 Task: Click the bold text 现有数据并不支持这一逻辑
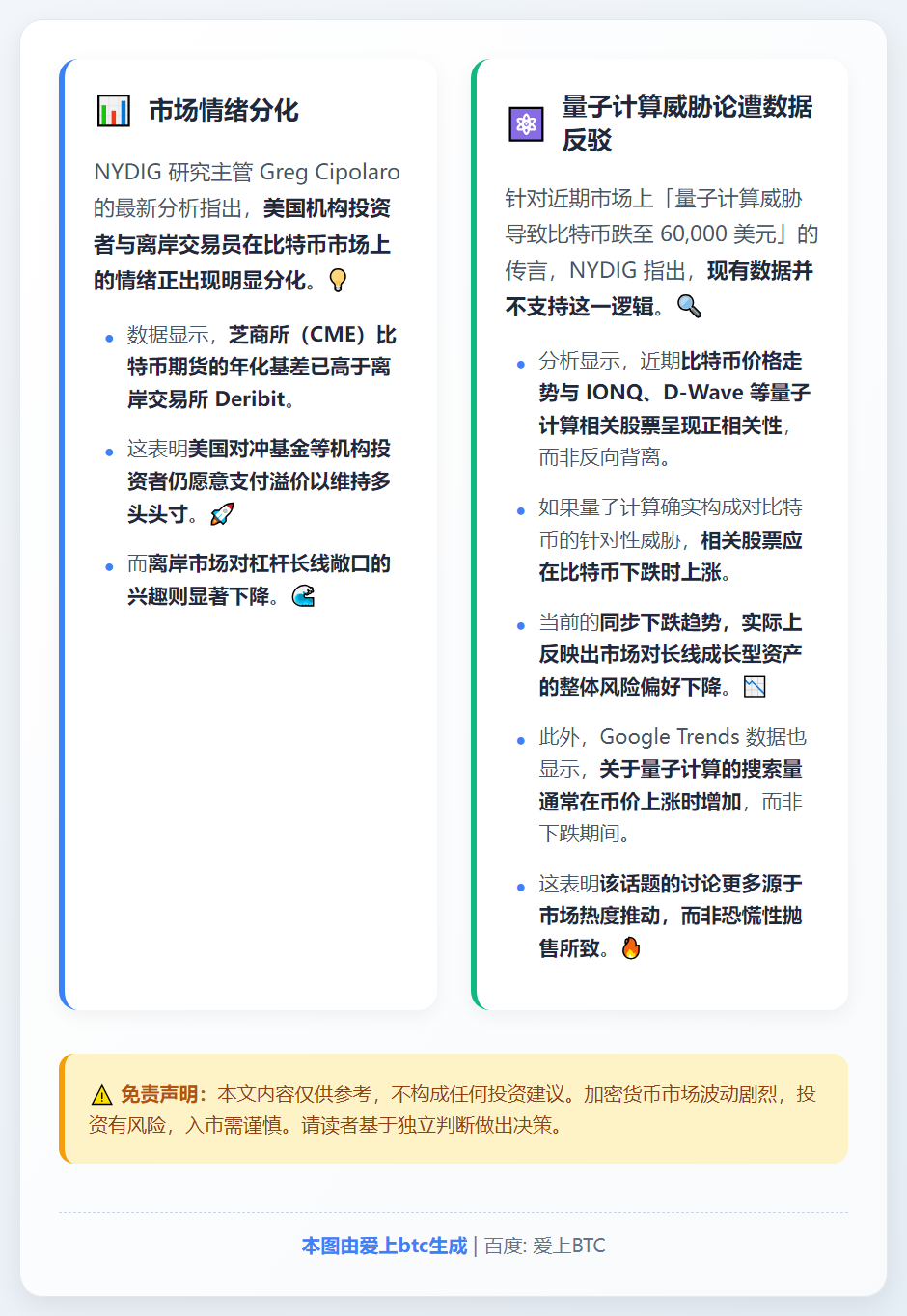659,288
